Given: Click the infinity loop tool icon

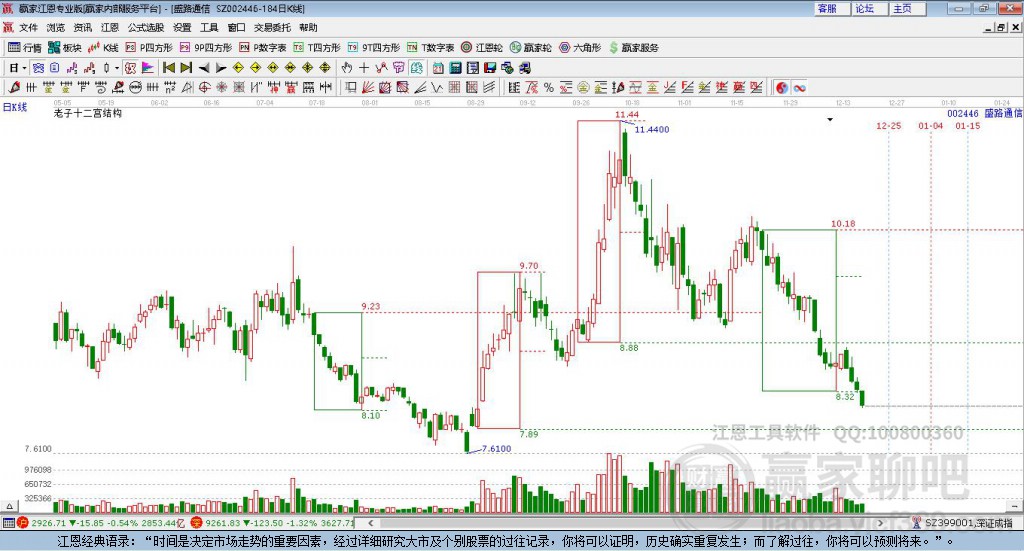Looking at the screenshot, I should point(799,87).
